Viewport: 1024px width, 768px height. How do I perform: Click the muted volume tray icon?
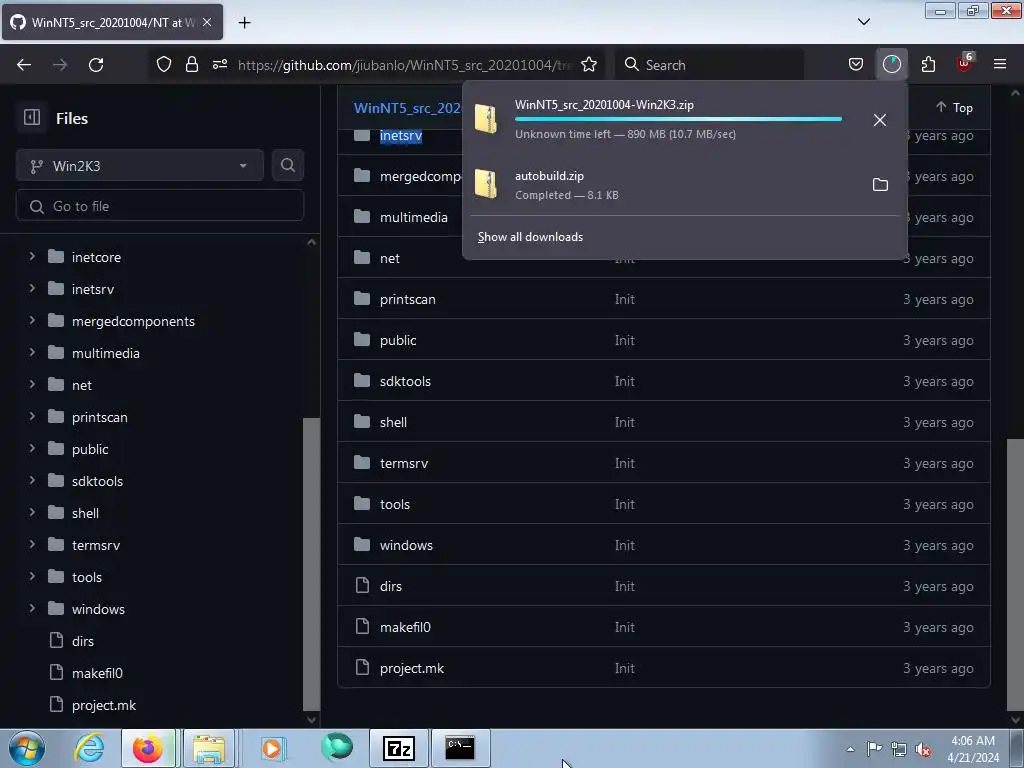click(x=923, y=750)
